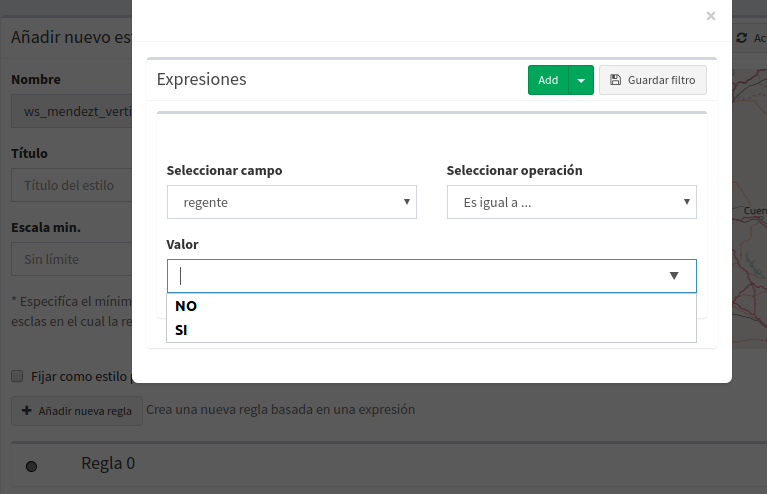
Task: Click the Escala min. Sin límite field
Action: (x=70, y=259)
